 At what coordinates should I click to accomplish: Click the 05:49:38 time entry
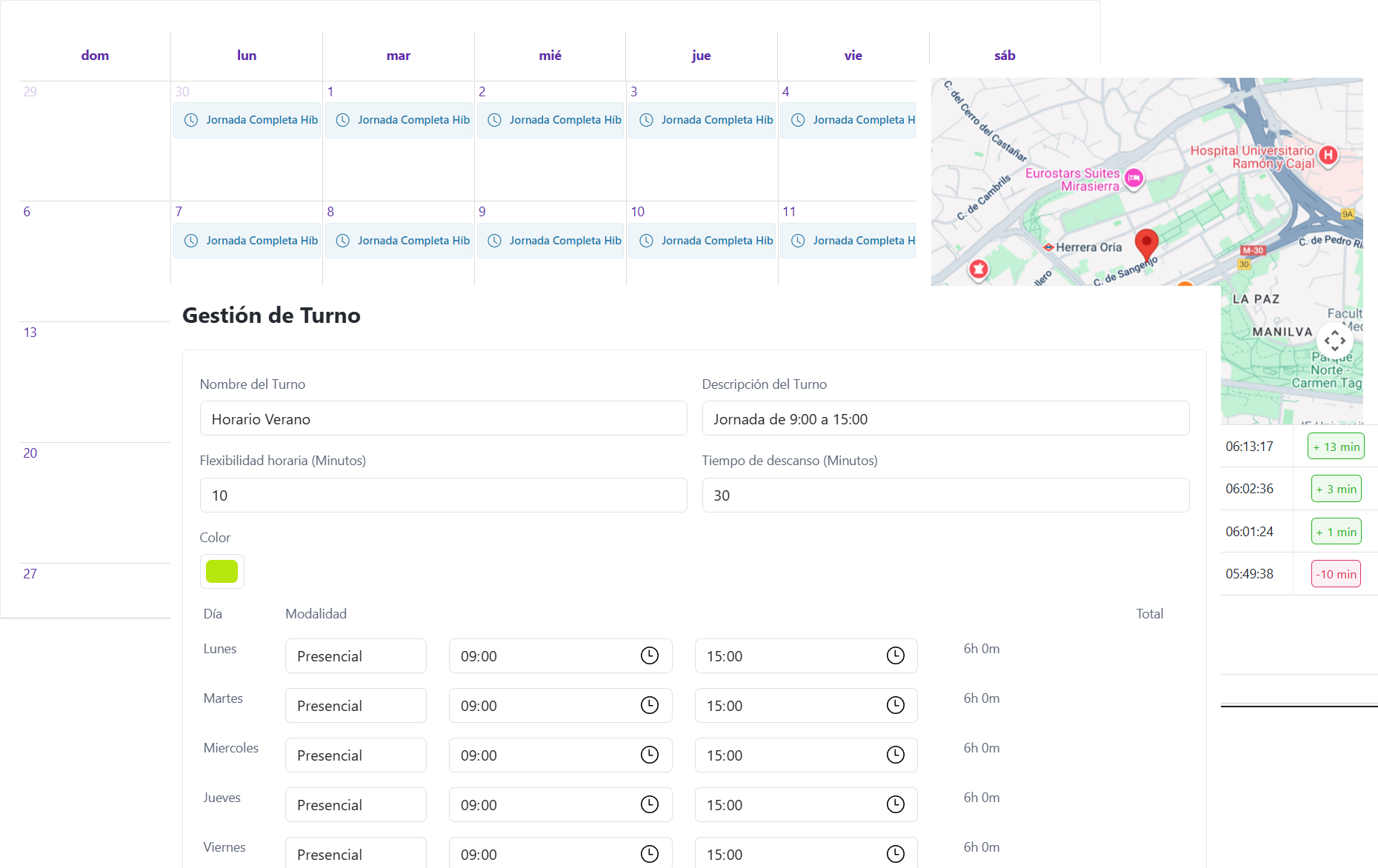(x=1249, y=574)
